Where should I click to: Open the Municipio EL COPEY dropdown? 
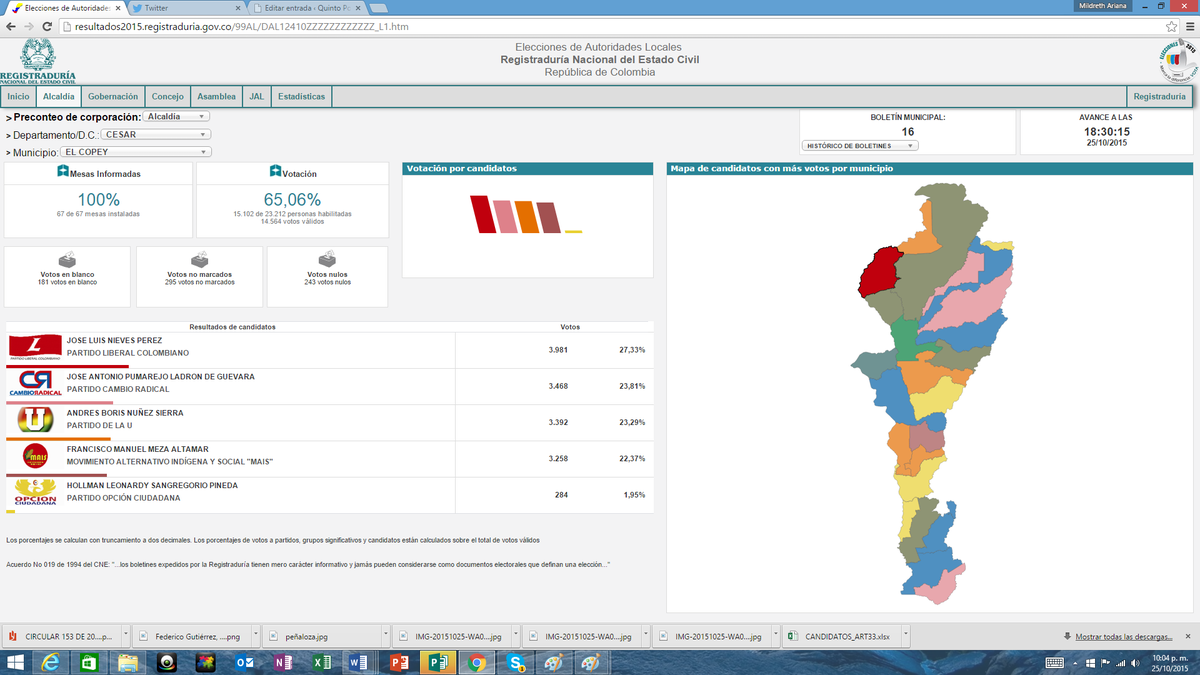tap(136, 152)
